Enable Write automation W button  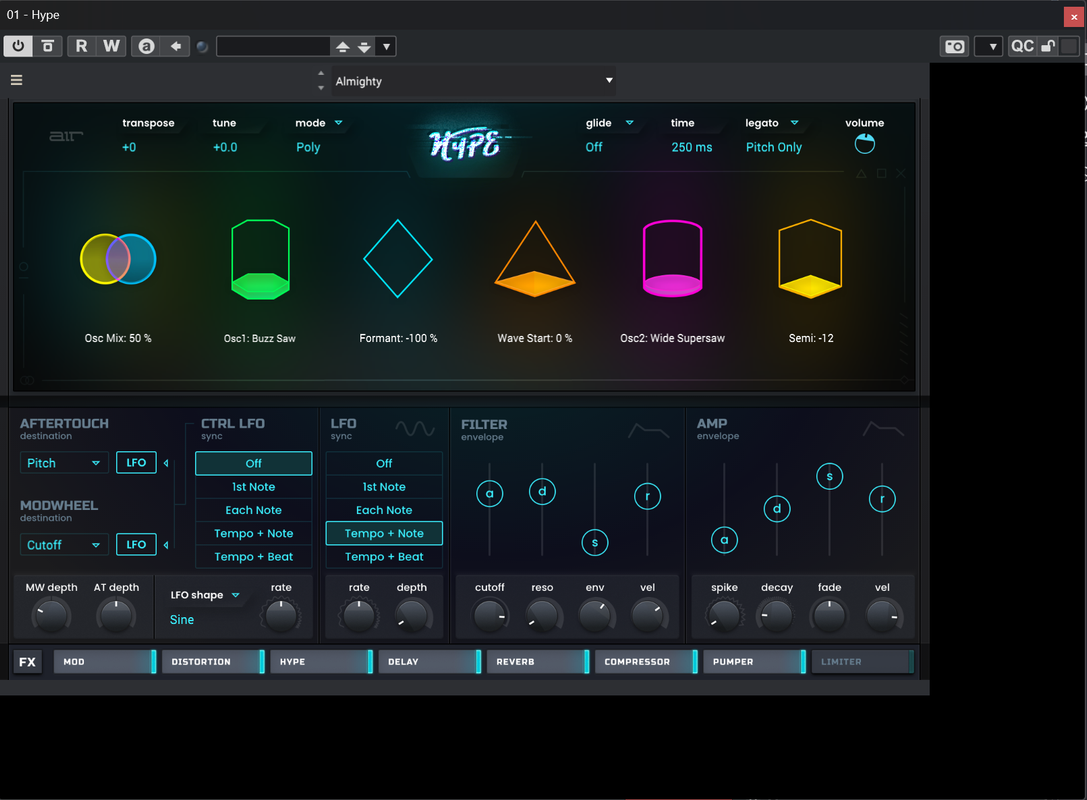(111, 46)
